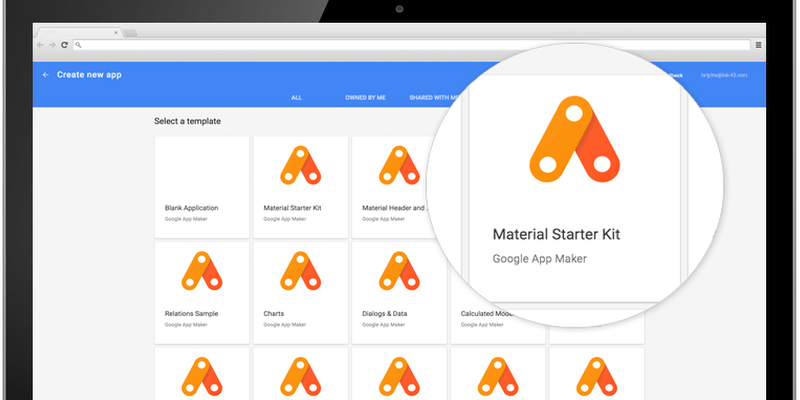Open the browser hamburger menu
Viewport: 800px width, 400px height.
coord(758,45)
